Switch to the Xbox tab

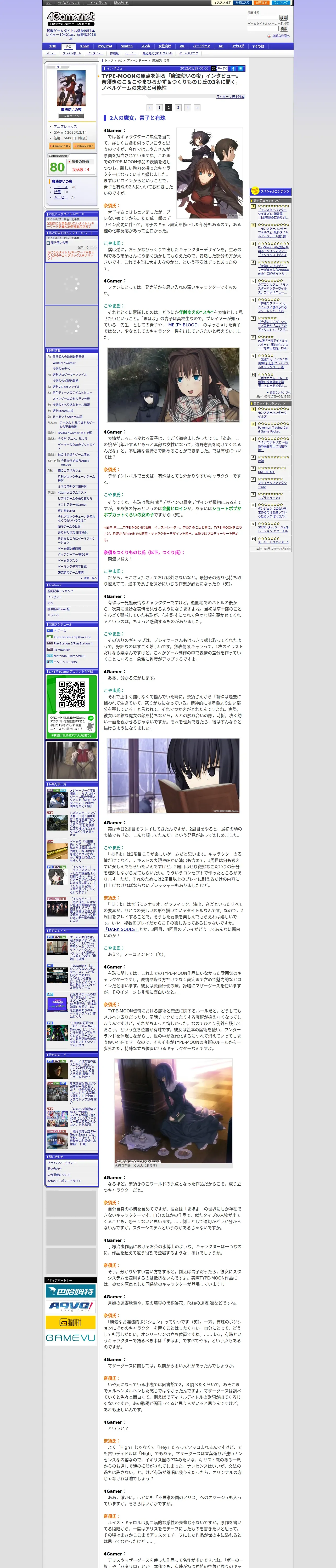click(84, 46)
